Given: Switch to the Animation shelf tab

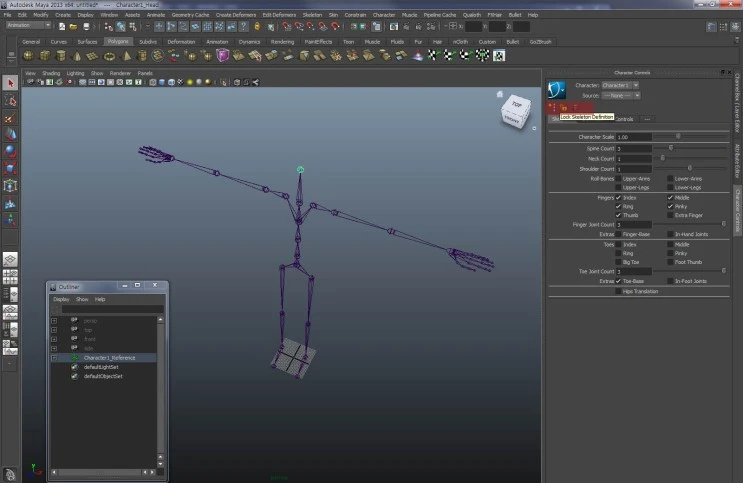Looking at the screenshot, I should pyautogui.click(x=217, y=42).
